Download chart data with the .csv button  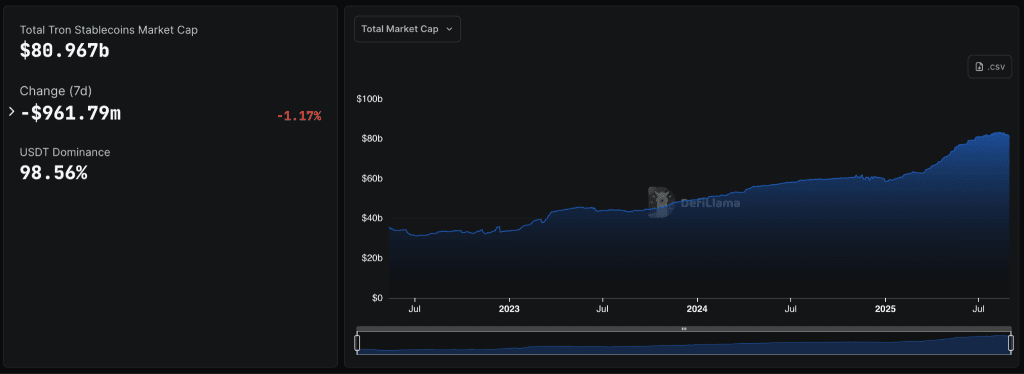(x=989, y=67)
